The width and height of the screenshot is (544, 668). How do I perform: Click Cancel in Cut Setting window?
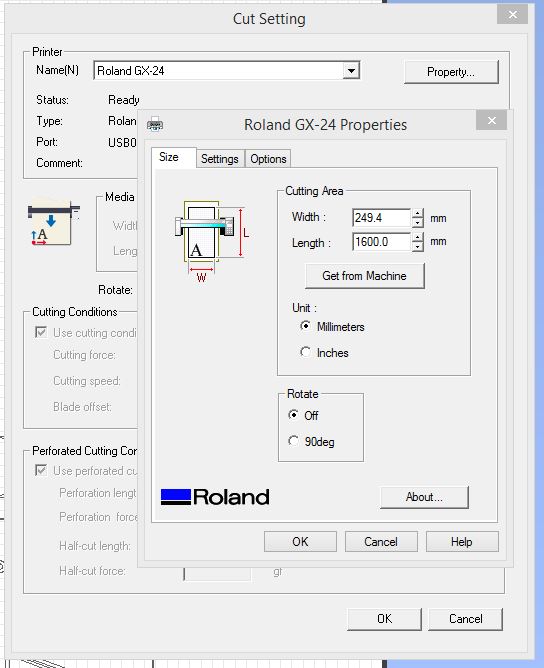465,619
